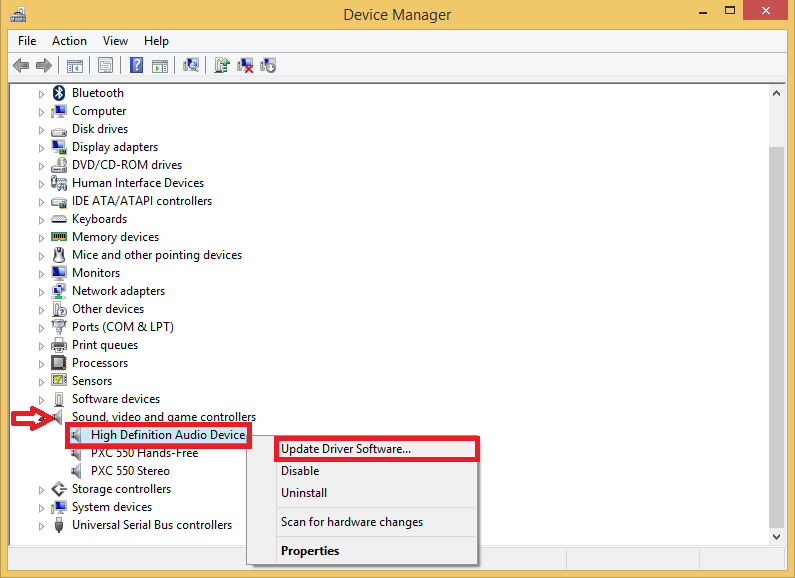
Task: Select the Other devices label
Action: point(108,309)
